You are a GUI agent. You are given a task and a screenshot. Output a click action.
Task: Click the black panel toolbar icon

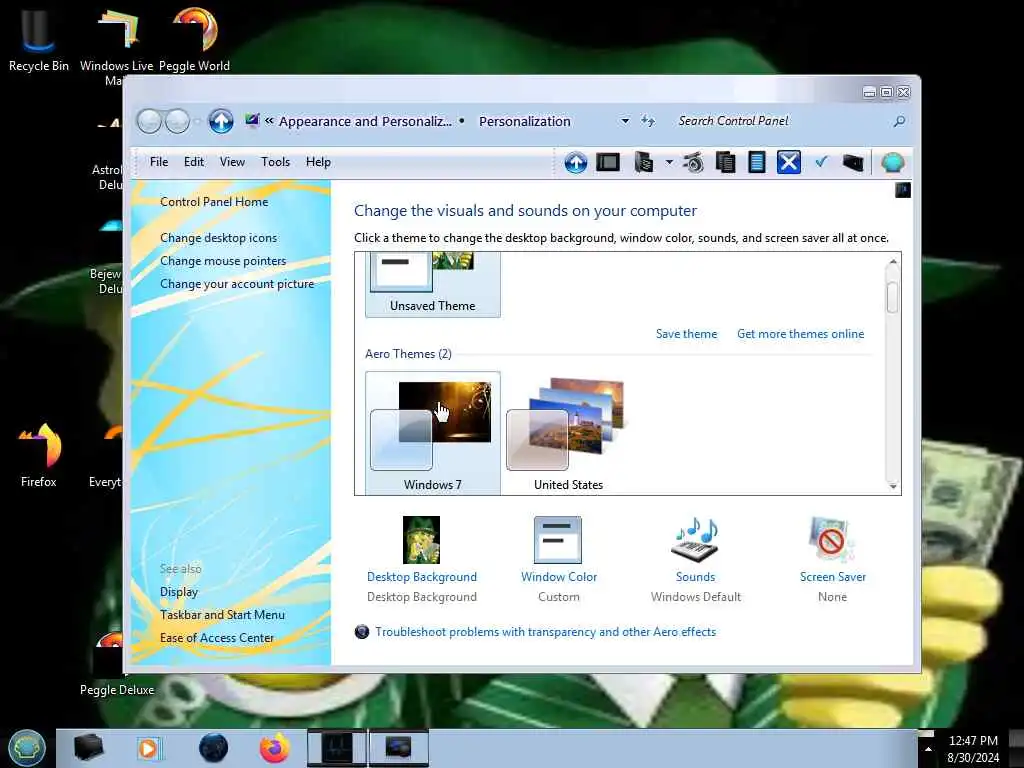pos(608,162)
